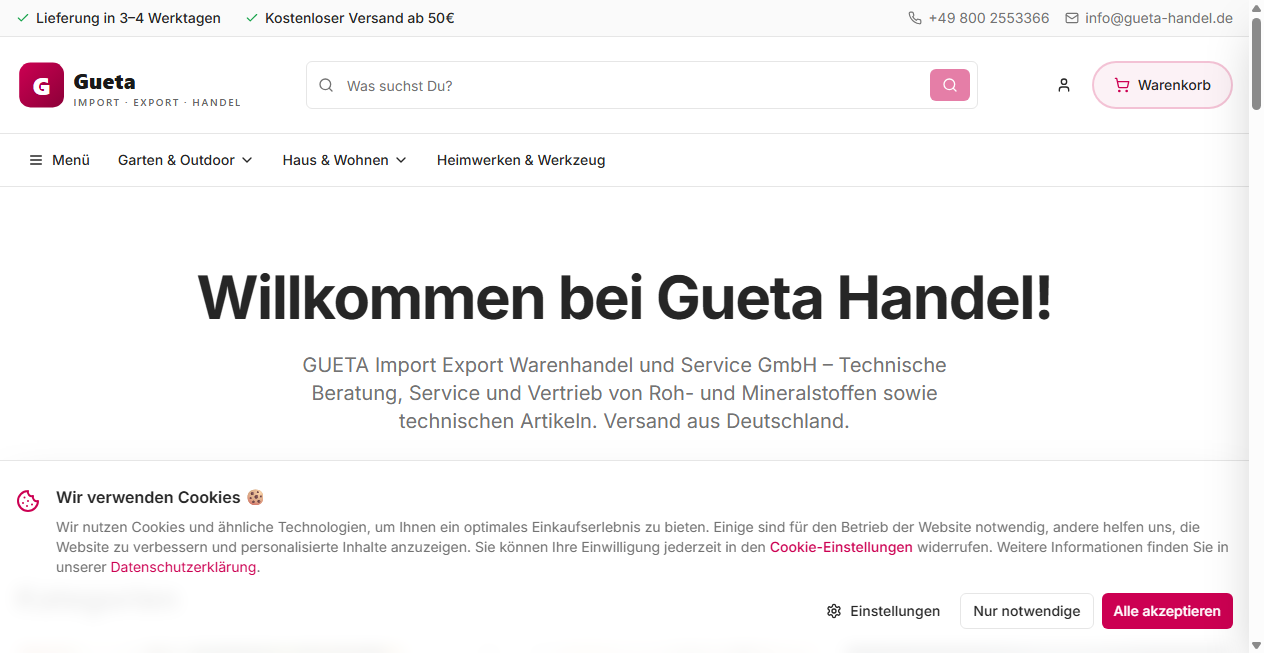Screen dimensions: 1264x653
Task: Open the Heimwerken & Werkzeug menu item
Action: (521, 159)
